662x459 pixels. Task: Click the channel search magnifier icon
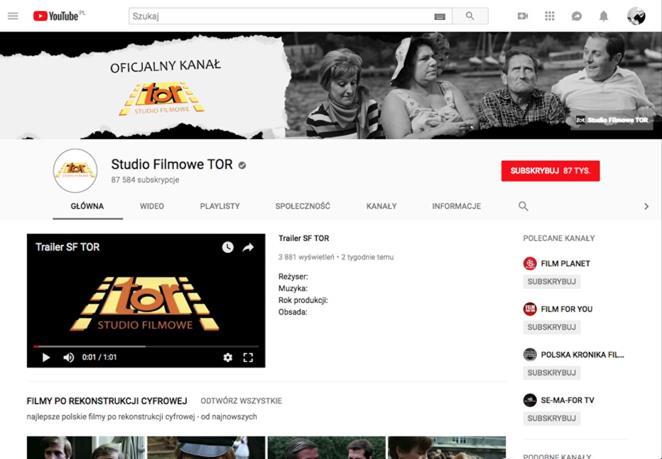point(523,206)
